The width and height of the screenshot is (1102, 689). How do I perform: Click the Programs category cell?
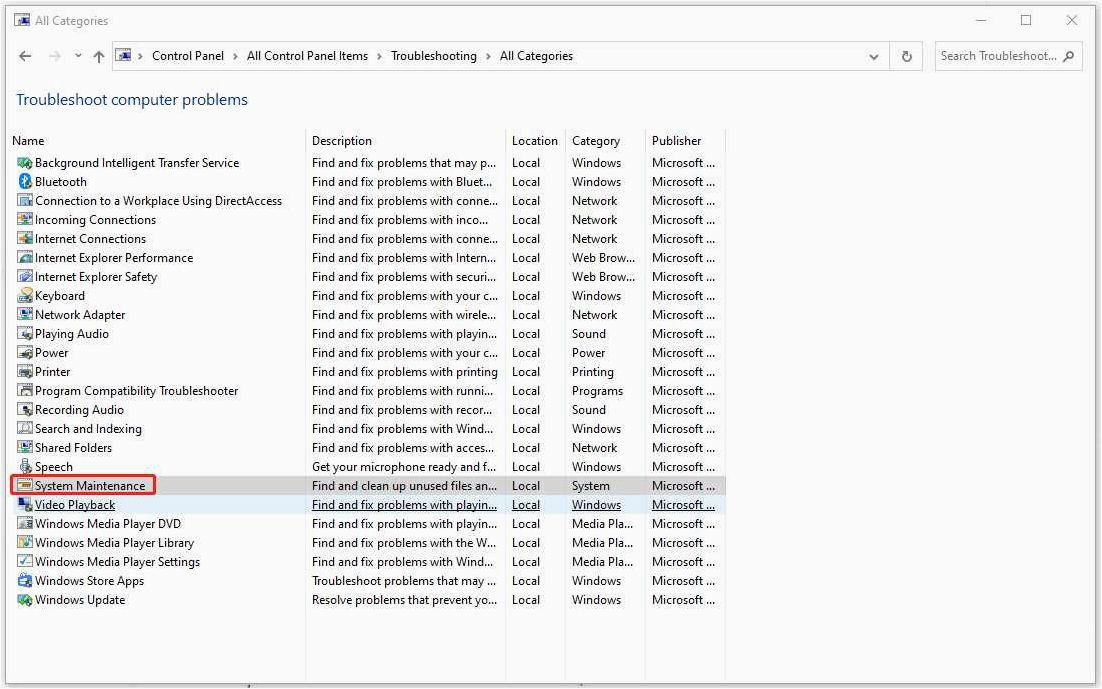(597, 391)
